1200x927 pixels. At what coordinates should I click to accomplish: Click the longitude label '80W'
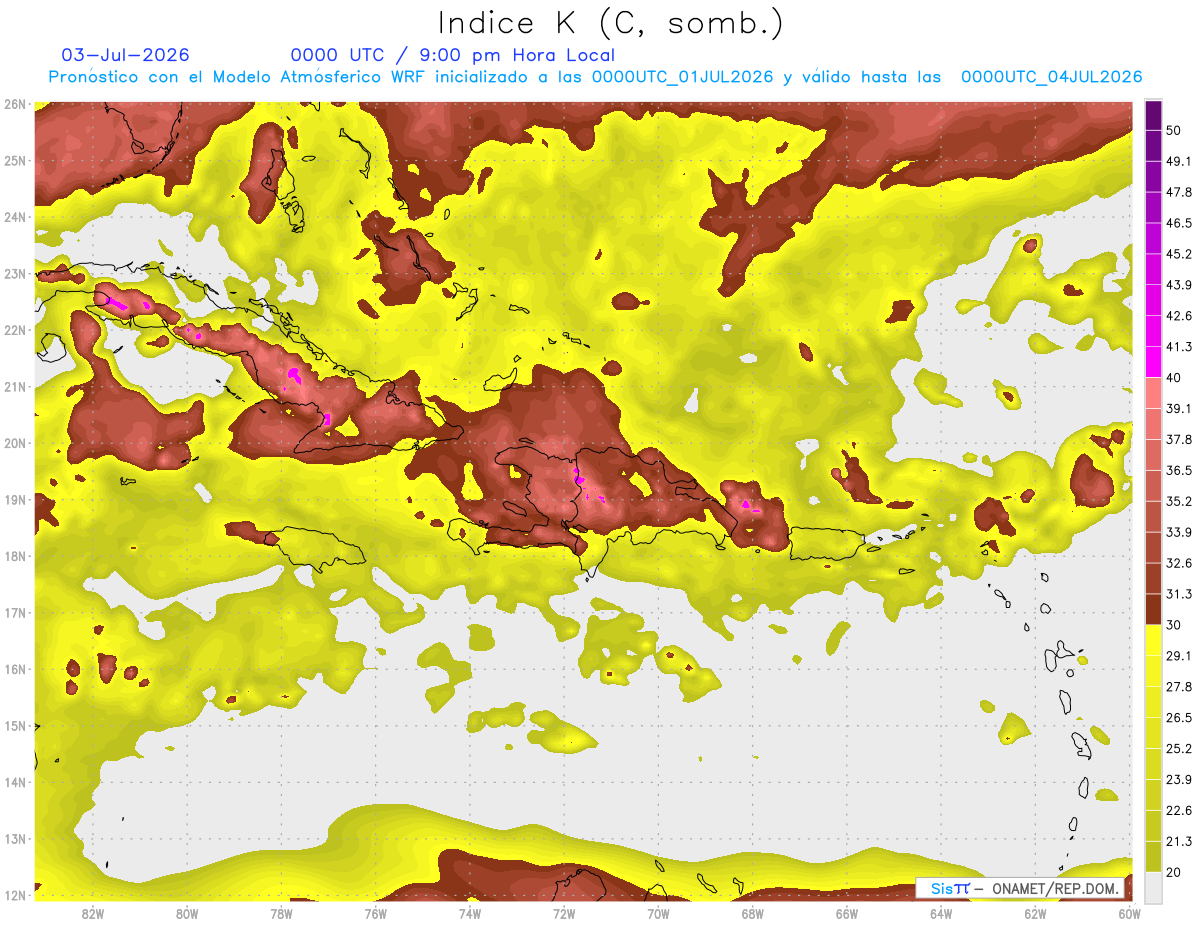(187, 915)
